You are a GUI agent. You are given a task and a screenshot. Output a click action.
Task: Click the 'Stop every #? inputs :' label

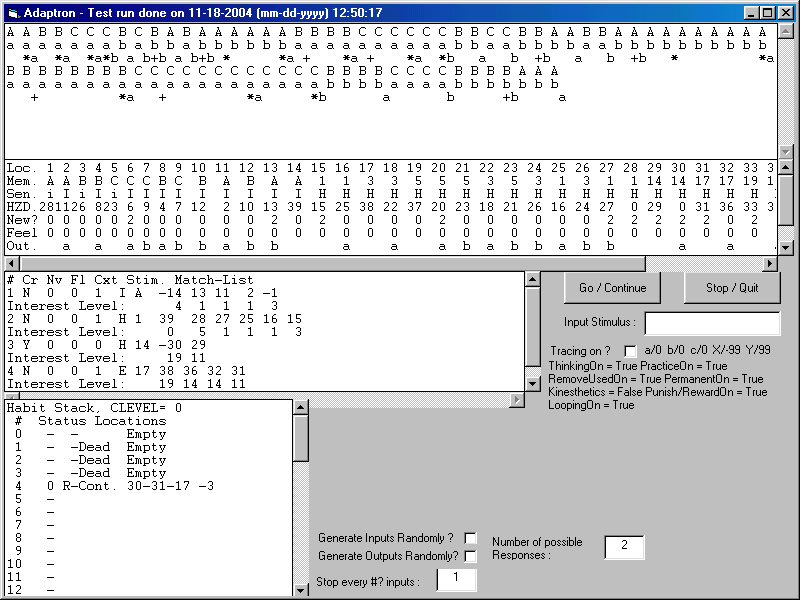368,582
